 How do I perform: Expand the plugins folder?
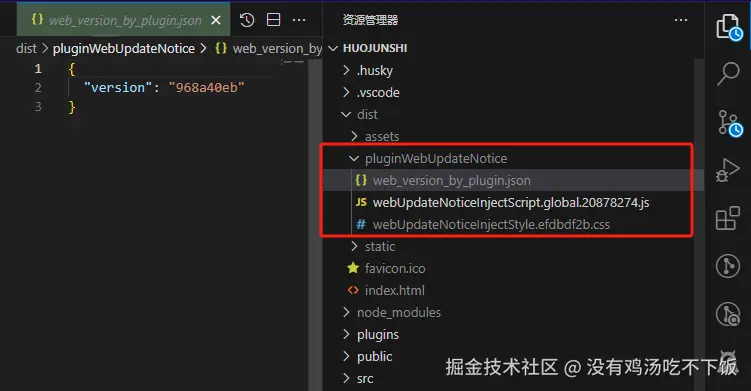(346, 334)
